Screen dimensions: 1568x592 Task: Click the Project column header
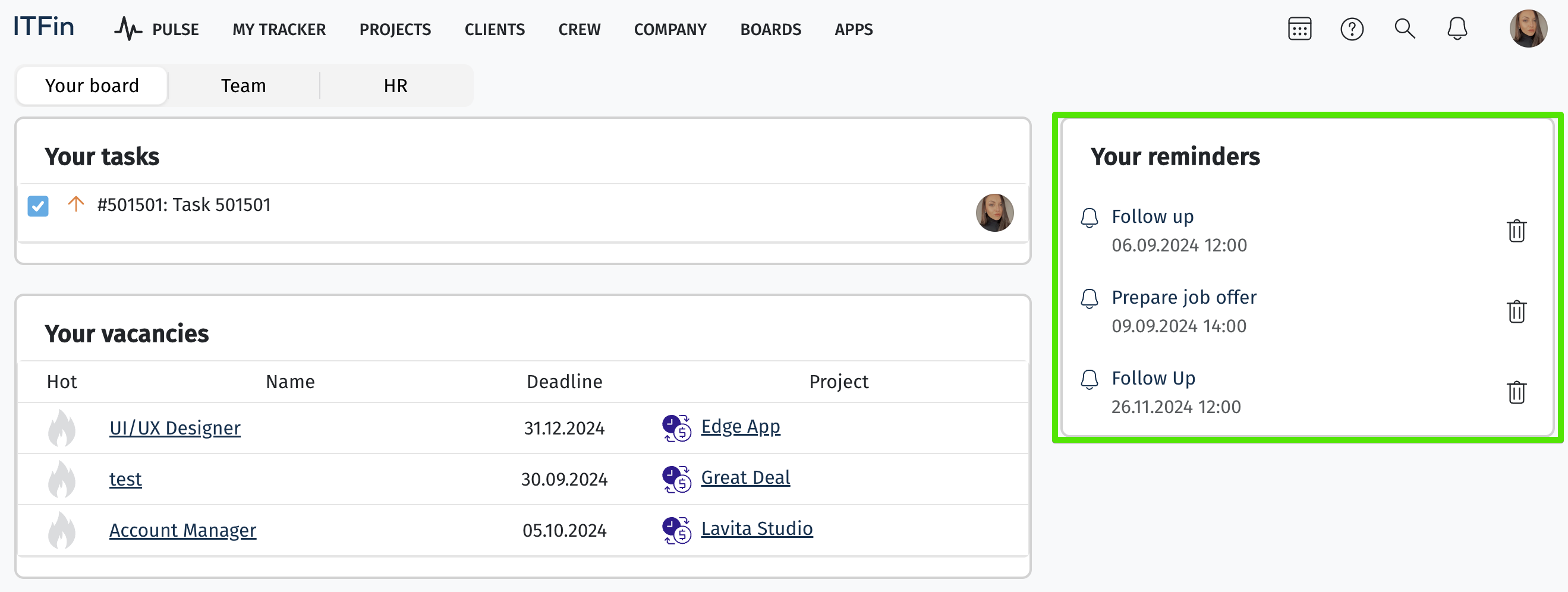point(838,382)
